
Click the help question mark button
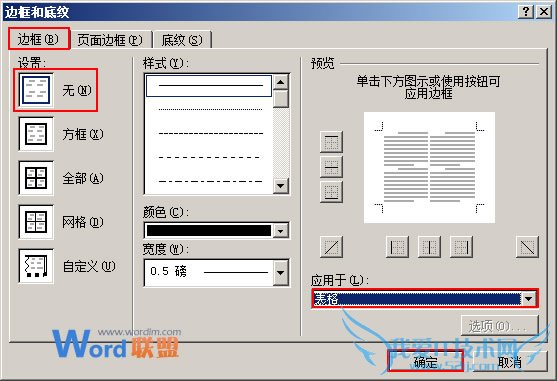tap(526, 12)
